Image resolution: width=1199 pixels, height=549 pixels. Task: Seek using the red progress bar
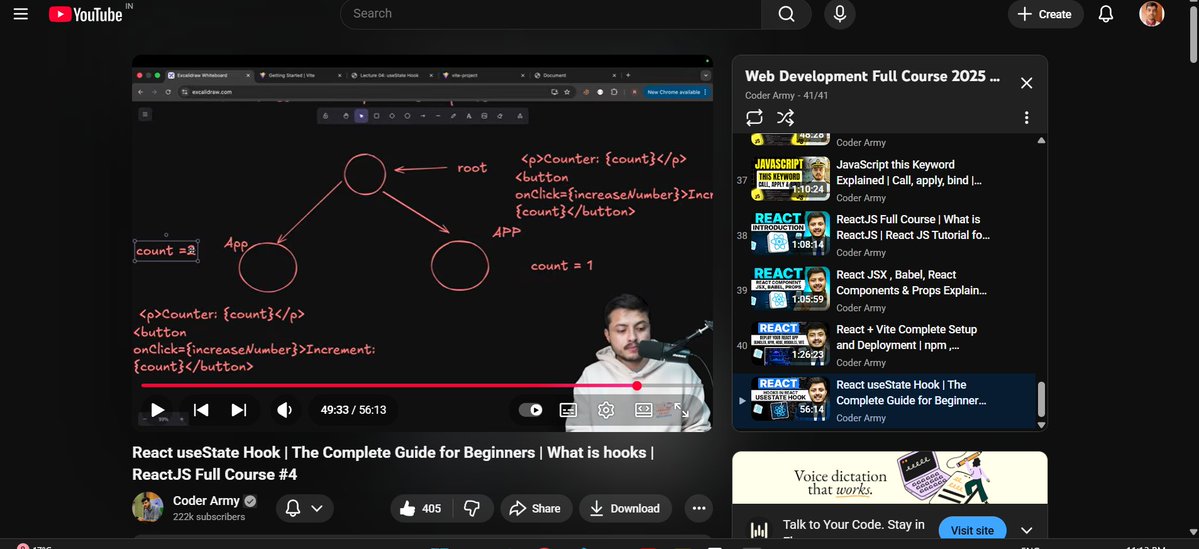pos(422,385)
